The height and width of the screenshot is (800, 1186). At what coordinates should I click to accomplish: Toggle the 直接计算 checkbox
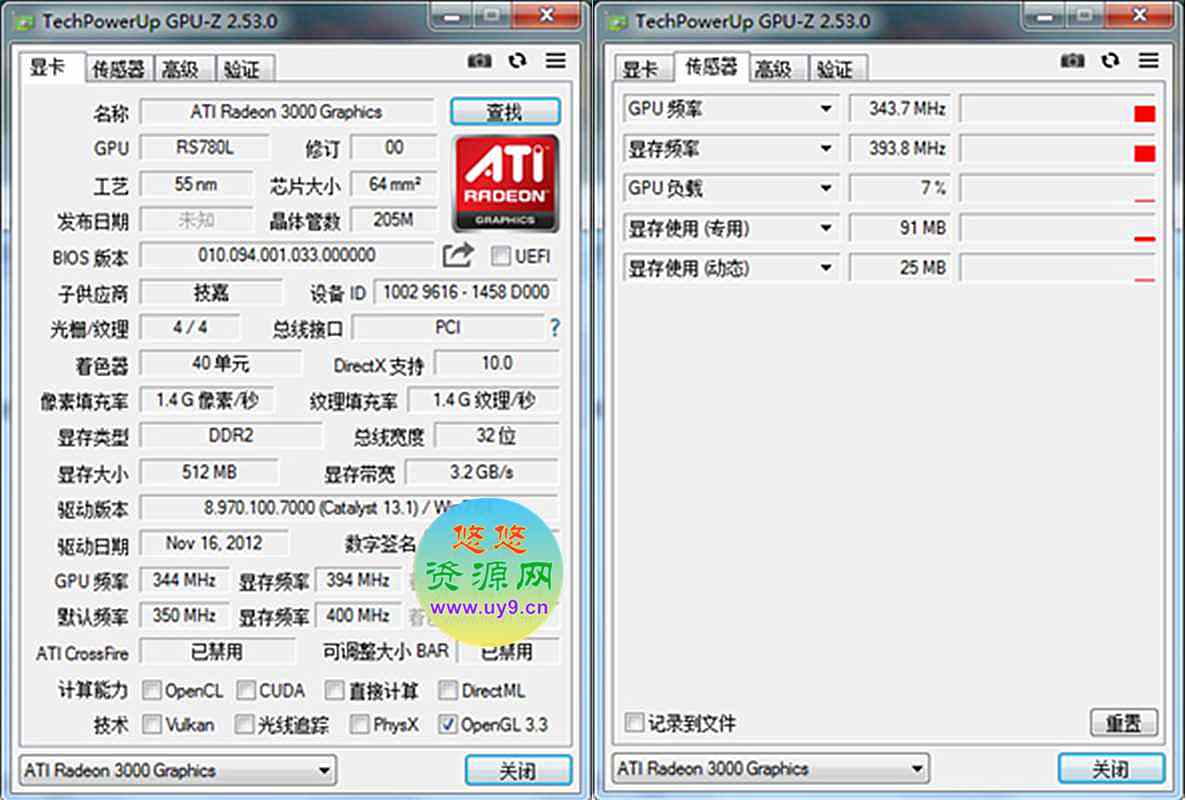[334, 690]
